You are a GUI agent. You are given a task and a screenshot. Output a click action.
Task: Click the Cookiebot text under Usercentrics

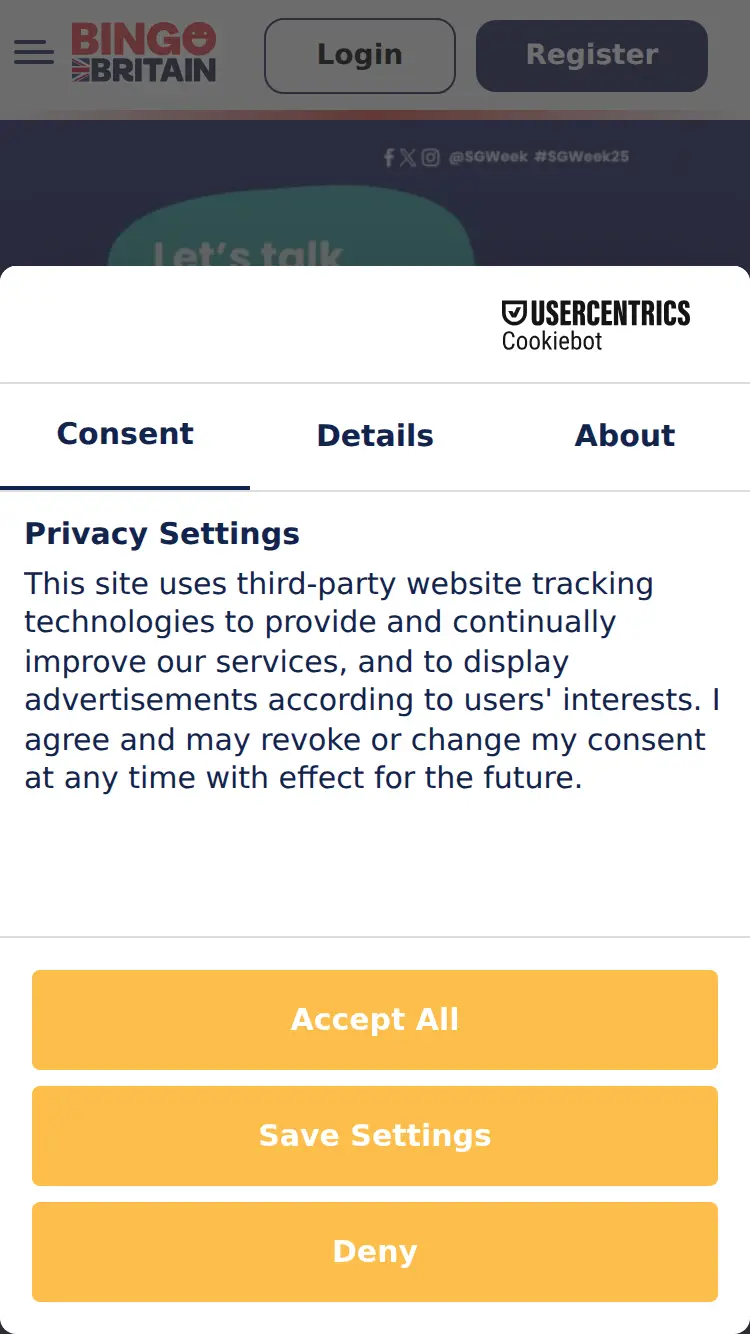pyautogui.click(x=552, y=341)
